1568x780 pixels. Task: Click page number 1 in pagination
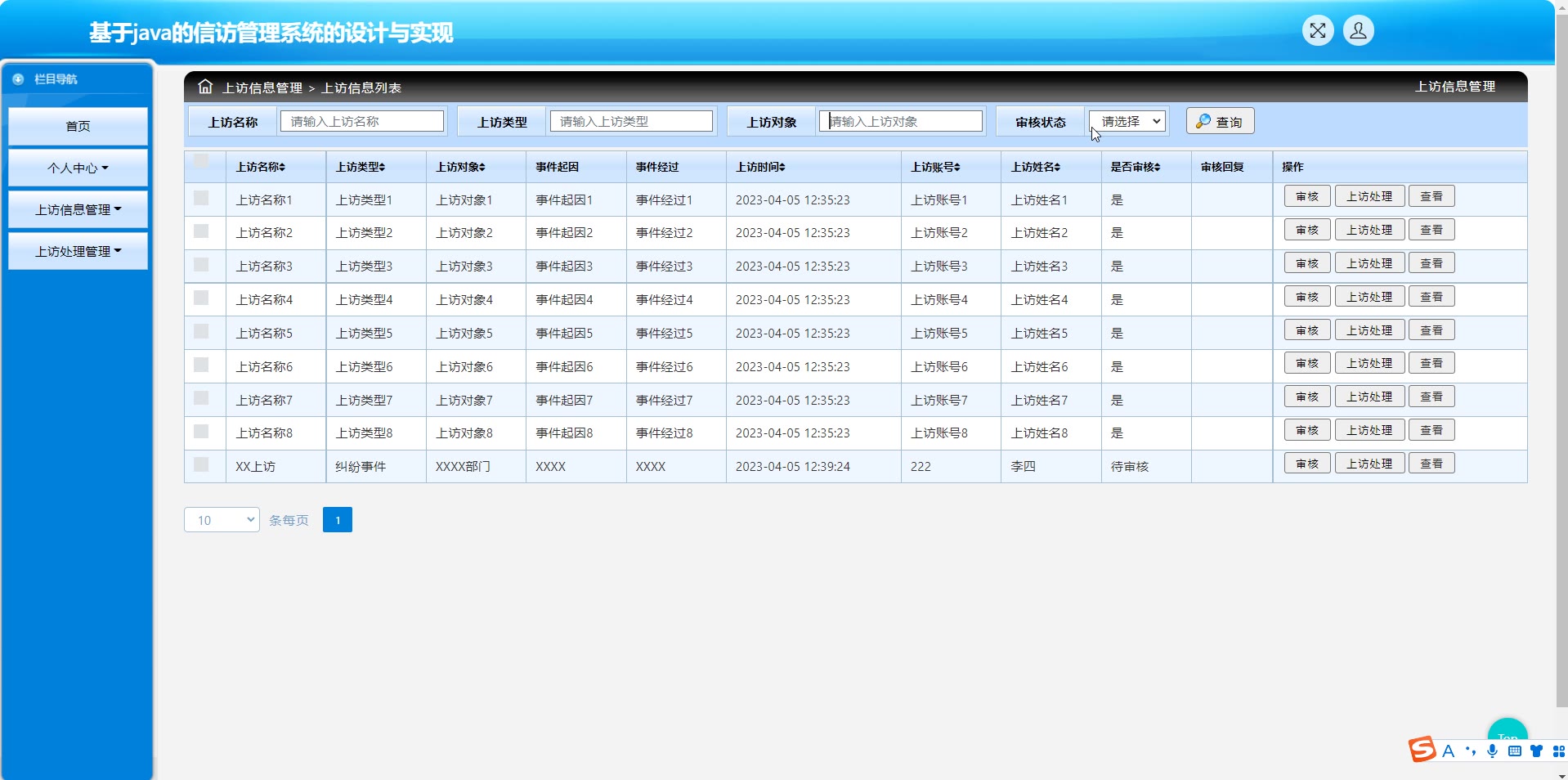[338, 520]
